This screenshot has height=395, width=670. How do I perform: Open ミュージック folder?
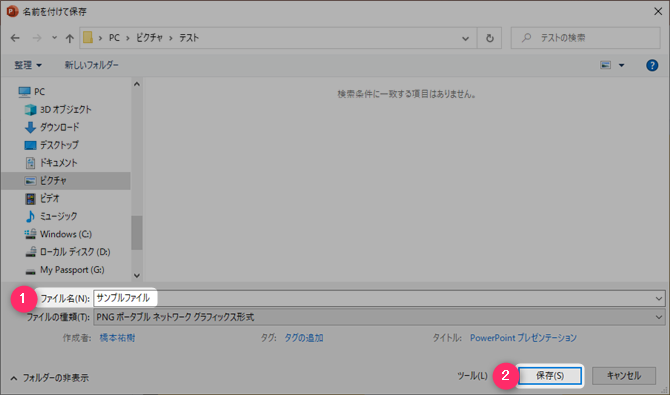(59, 216)
